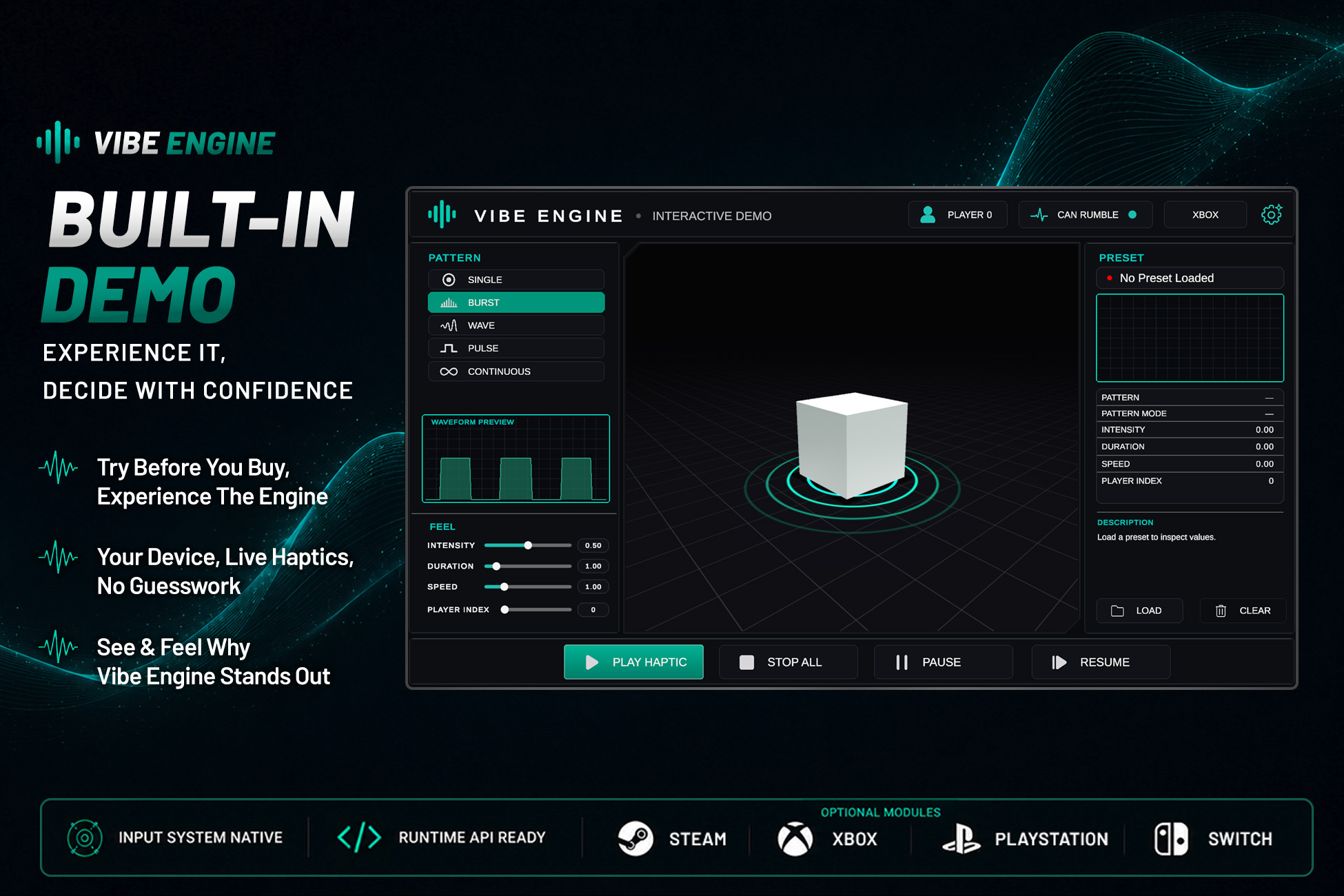Screen dimensions: 1344x896
Task: Open settings with the gear icon
Action: (x=1271, y=214)
